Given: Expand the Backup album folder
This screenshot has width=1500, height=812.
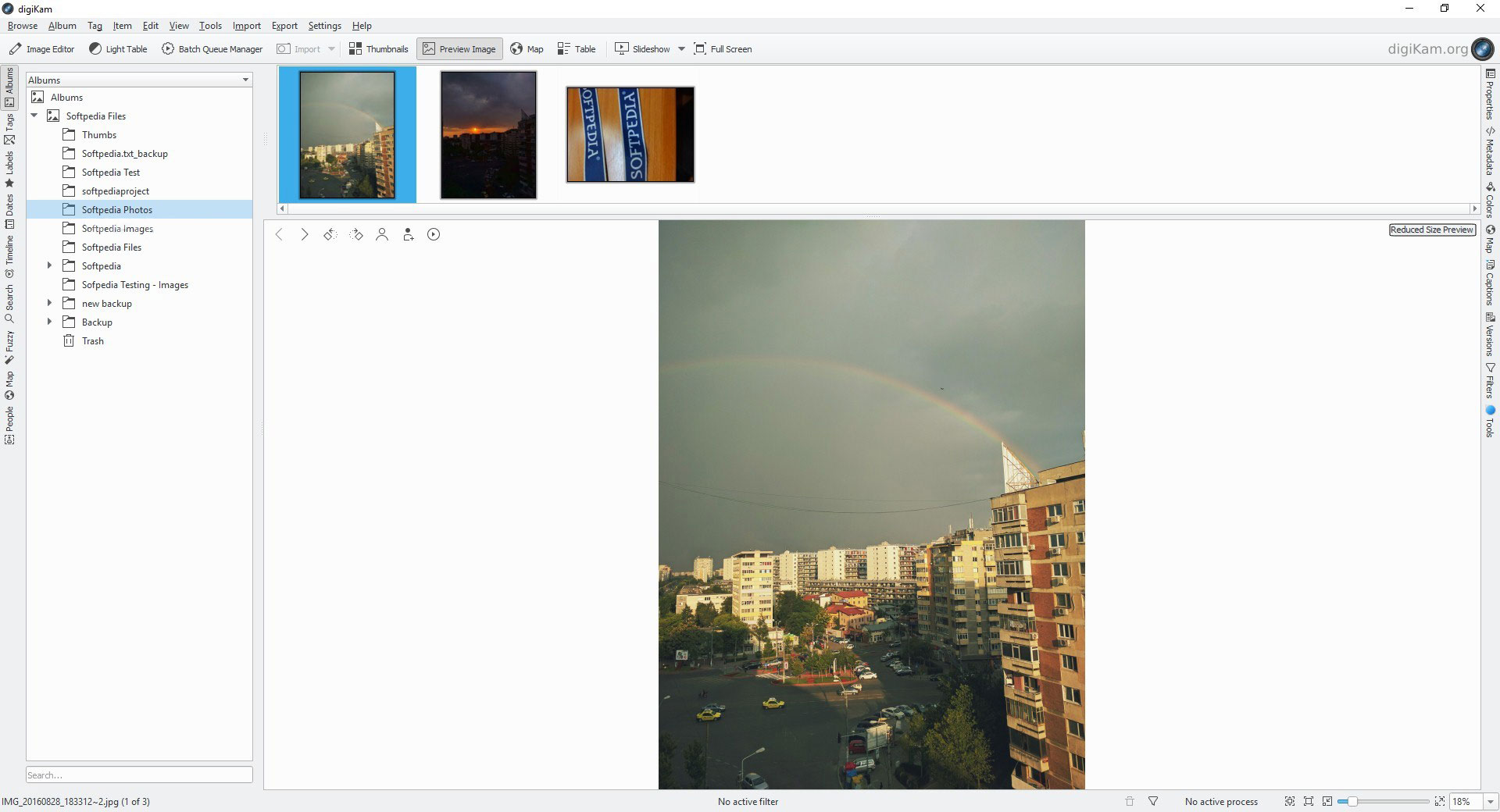Looking at the screenshot, I should (x=49, y=322).
